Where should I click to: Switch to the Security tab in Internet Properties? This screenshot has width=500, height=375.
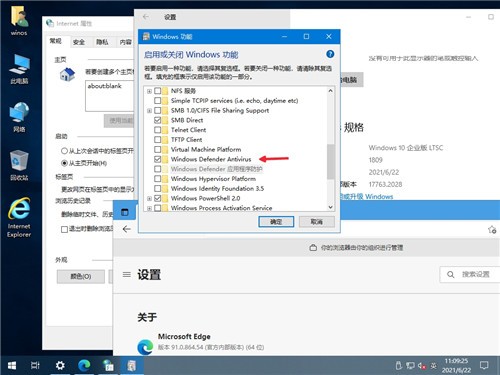tap(79, 42)
